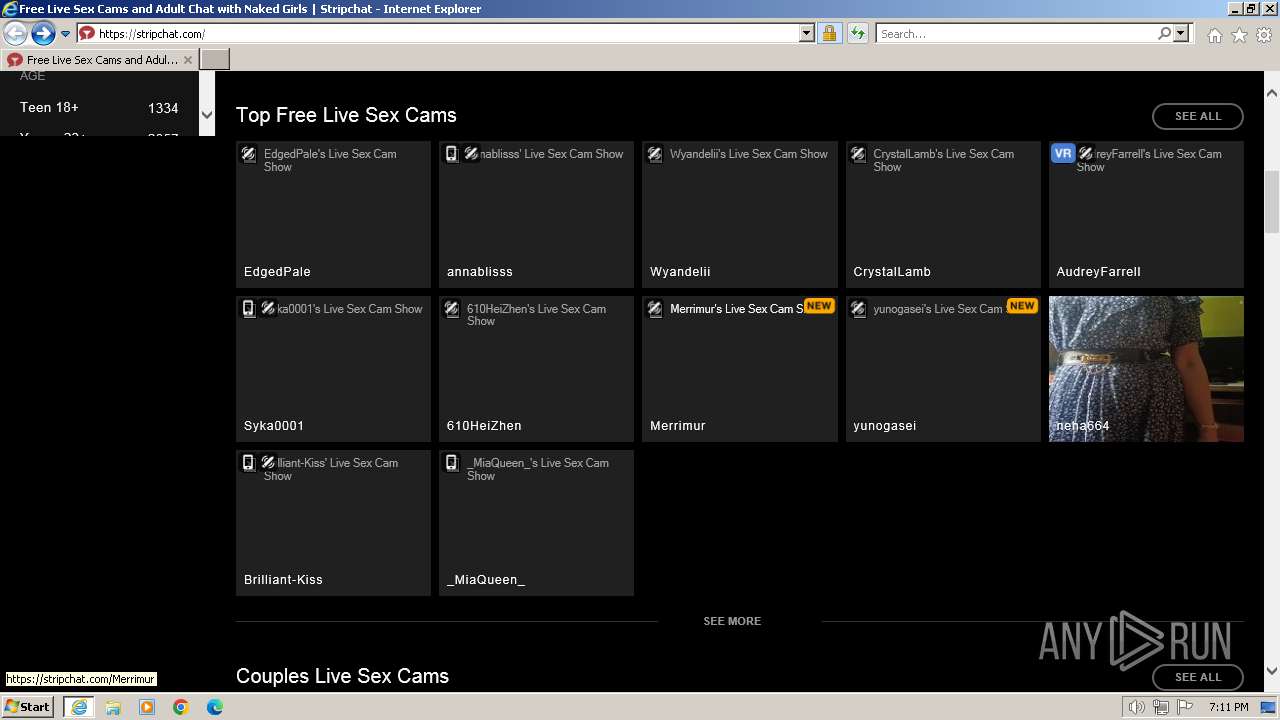Screen dimensions: 1280x720
Task: Click the system clock 7:11 PM
Action: pyautogui.click(x=1228, y=707)
